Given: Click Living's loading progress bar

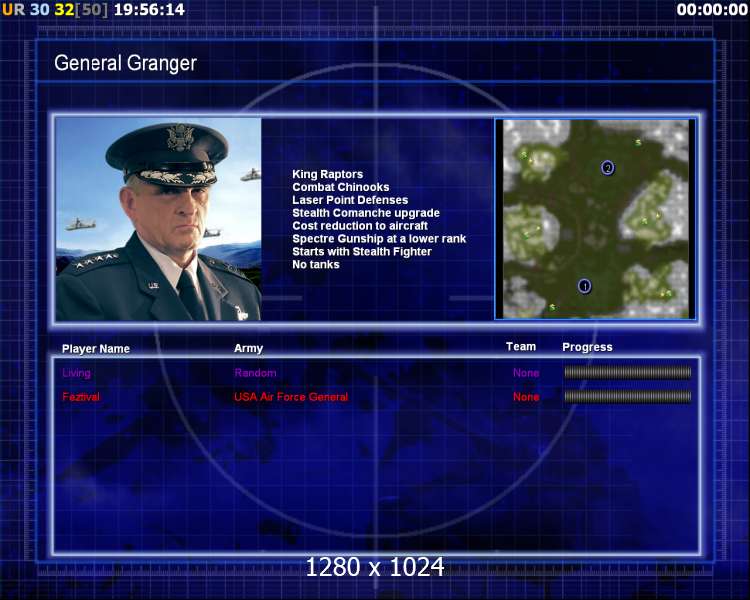Looking at the screenshot, I should (628, 372).
